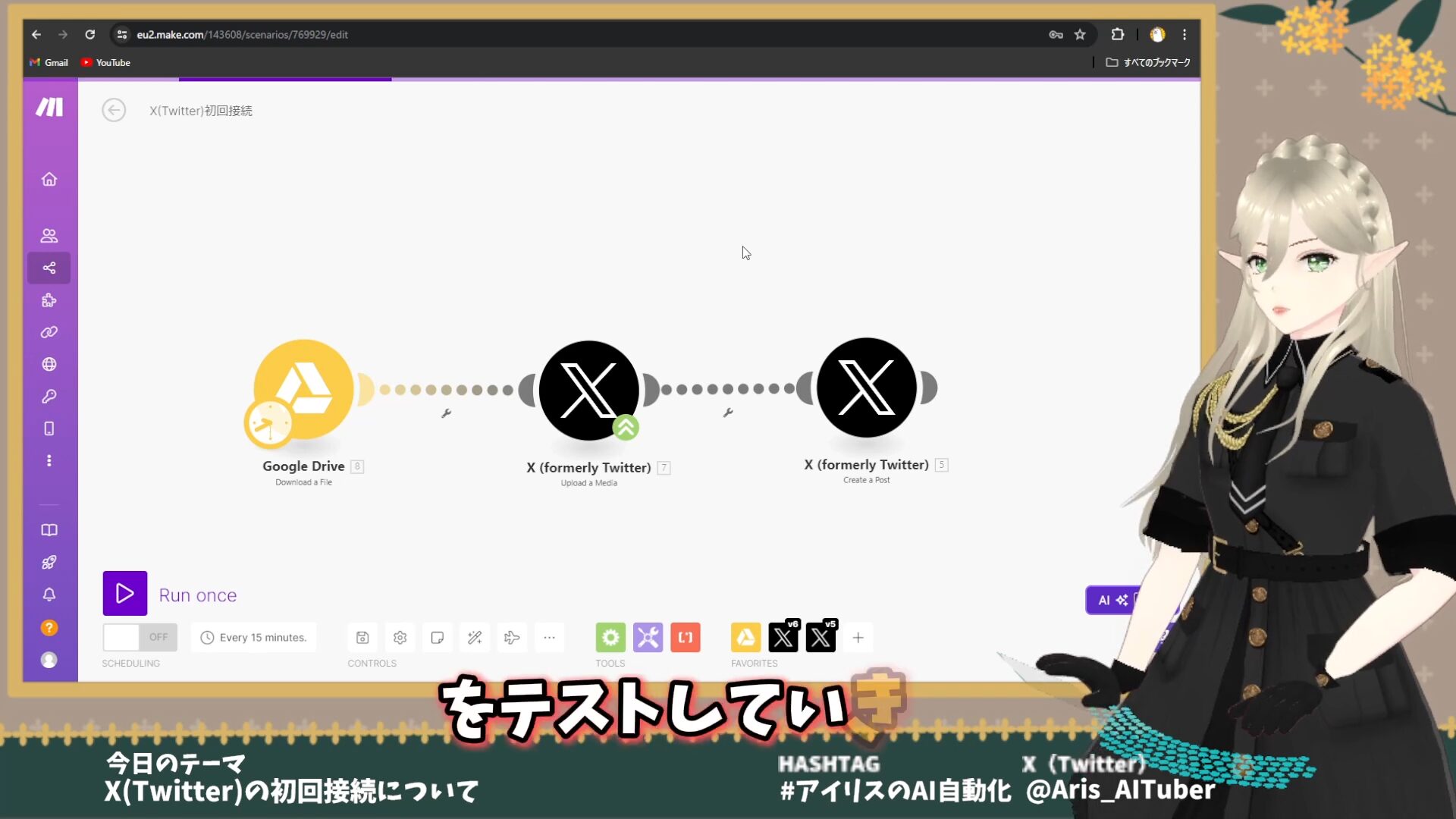Open the YouTube bookmark
The width and height of the screenshot is (1456, 819).
(x=105, y=62)
